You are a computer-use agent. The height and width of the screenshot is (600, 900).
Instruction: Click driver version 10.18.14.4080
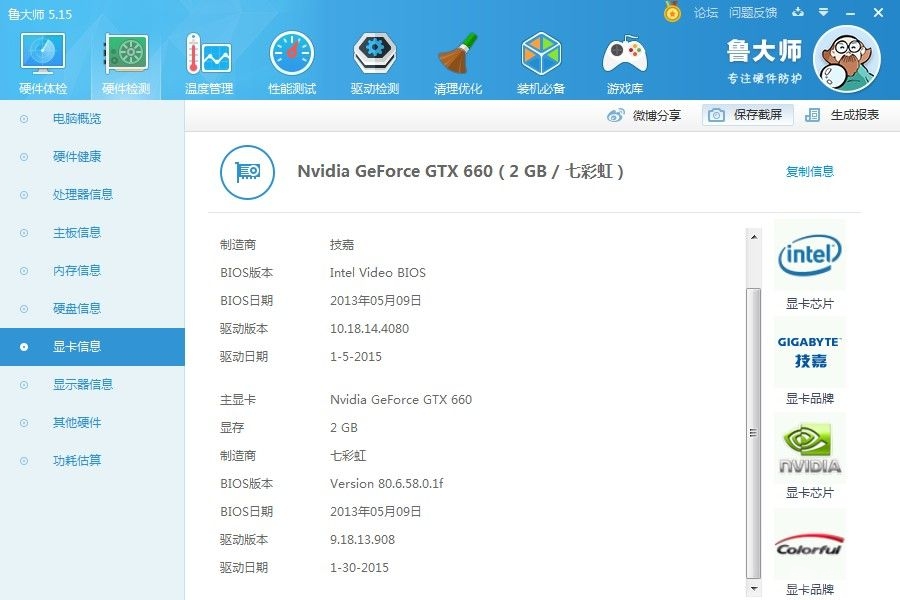tap(369, 329)
